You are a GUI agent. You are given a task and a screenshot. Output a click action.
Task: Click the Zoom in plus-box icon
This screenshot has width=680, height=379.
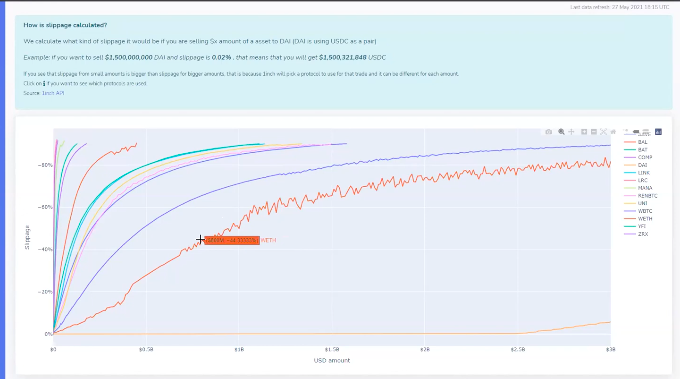tap(584, 131)
